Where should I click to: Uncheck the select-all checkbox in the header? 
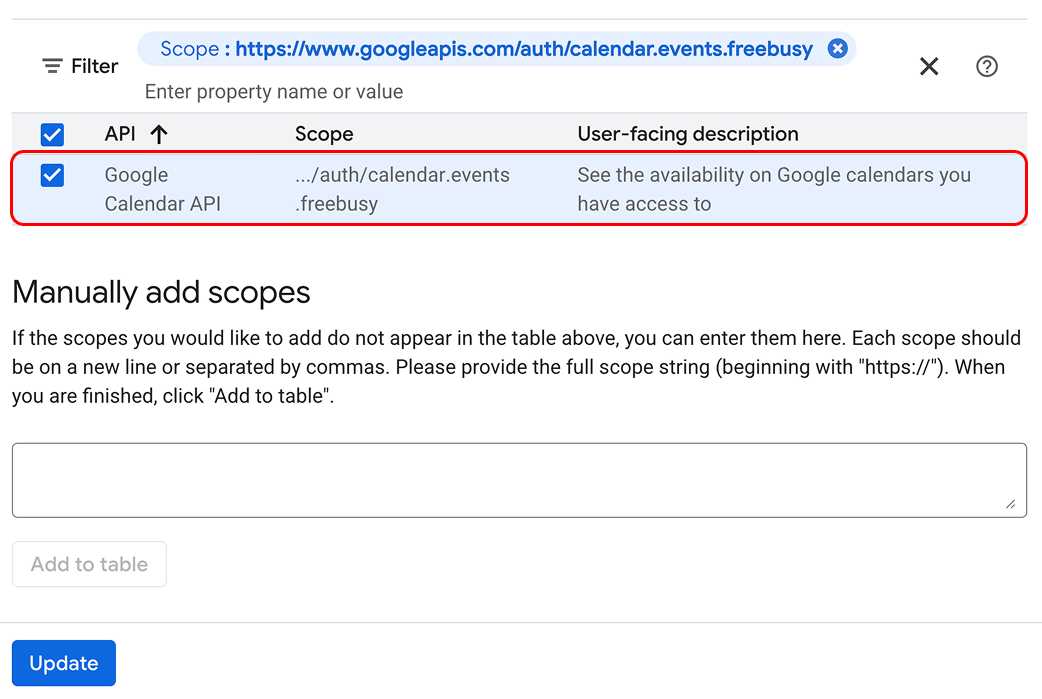point(51,133)
